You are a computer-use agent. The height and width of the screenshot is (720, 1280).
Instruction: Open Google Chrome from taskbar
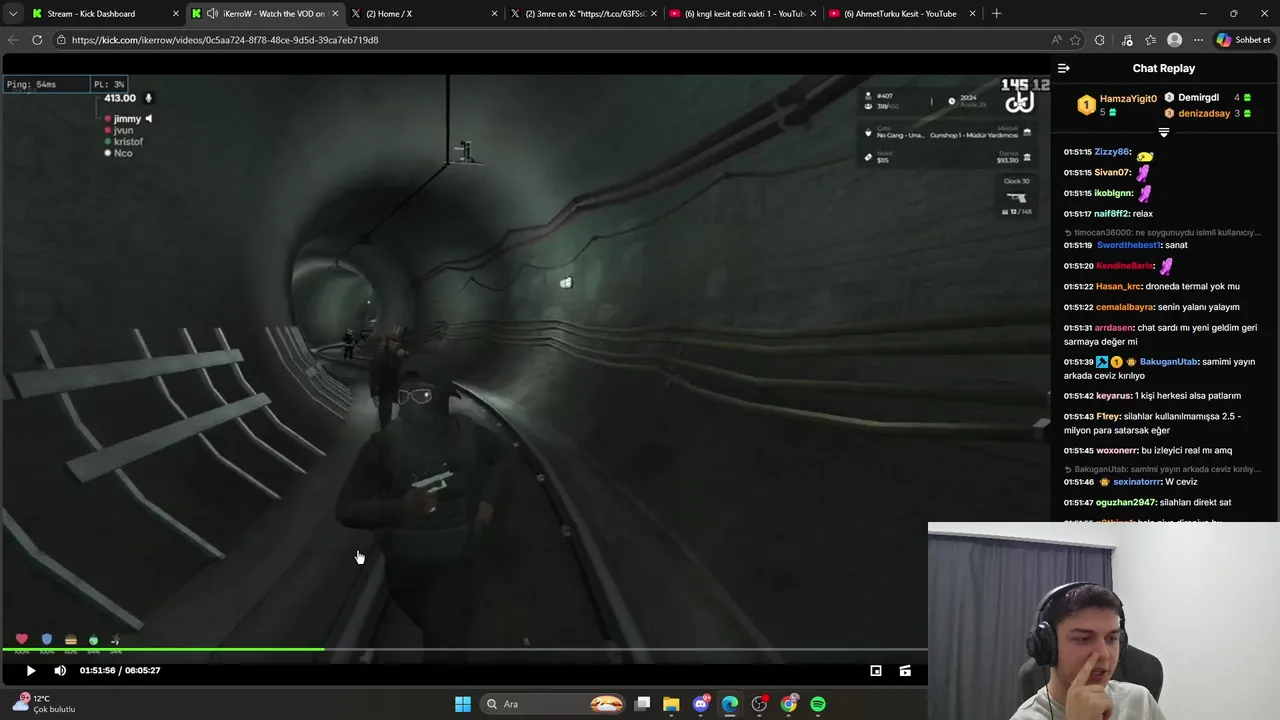[x=789, y=704]
